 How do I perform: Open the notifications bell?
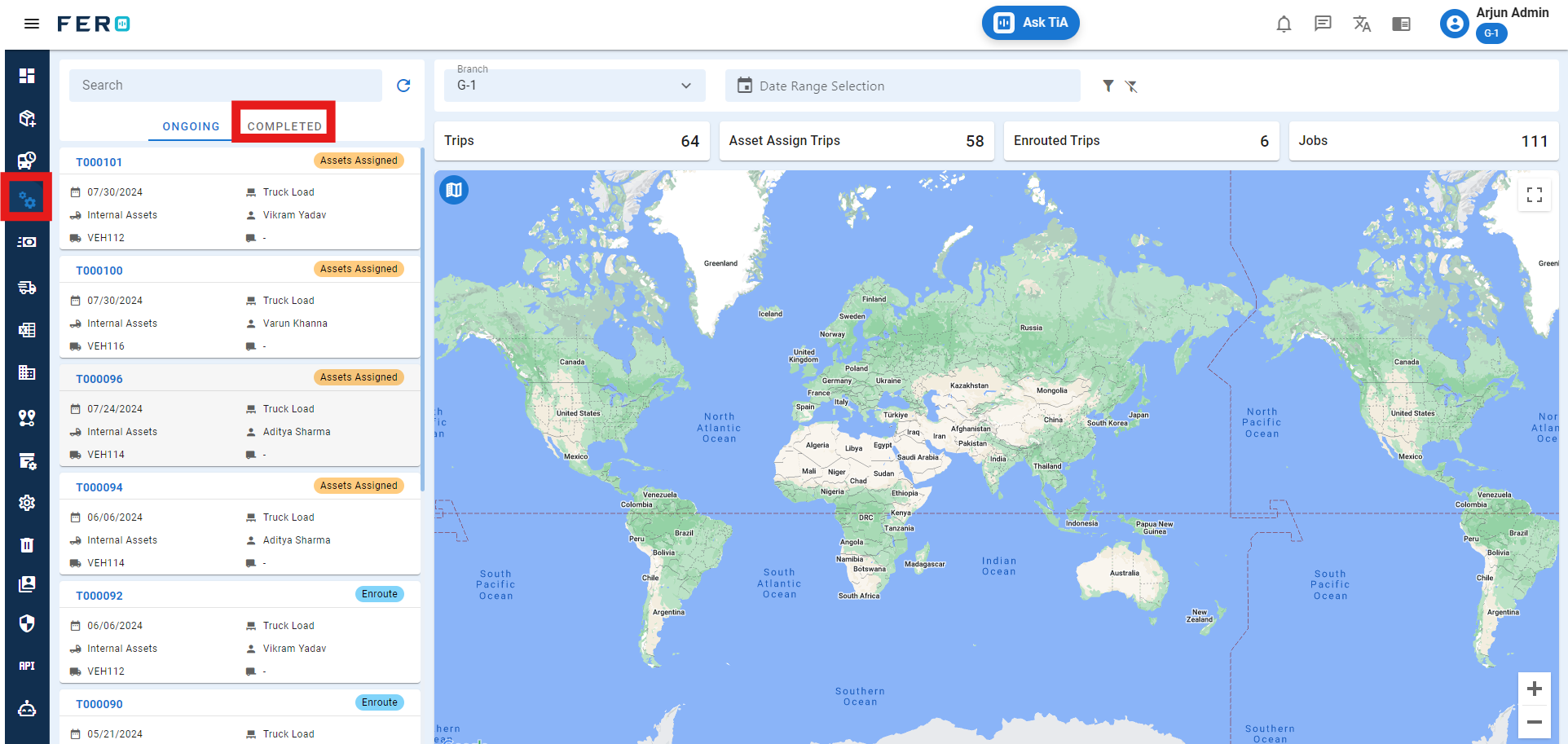[x=1284, y=24]
